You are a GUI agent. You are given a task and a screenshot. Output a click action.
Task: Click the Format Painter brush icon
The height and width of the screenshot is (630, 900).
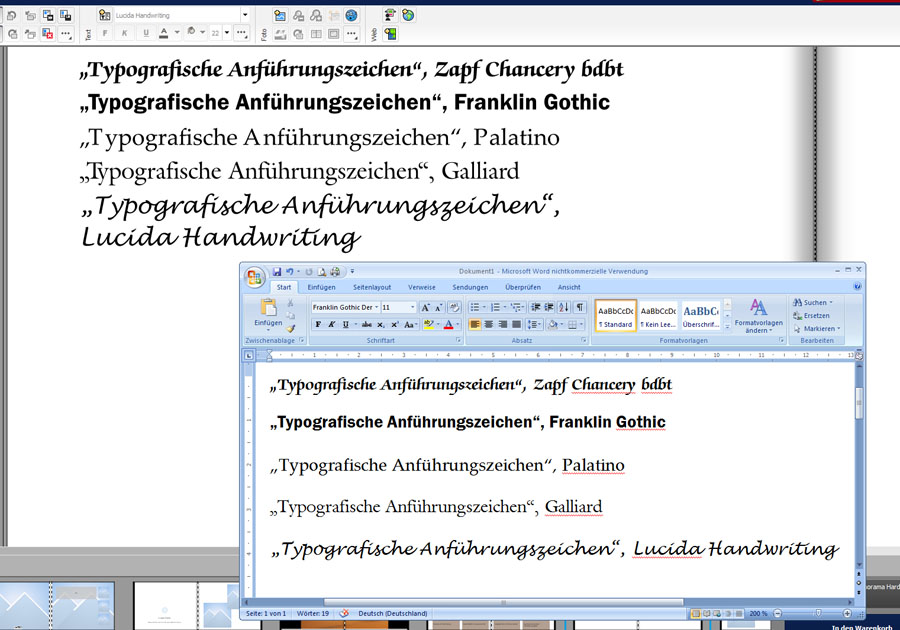(x=291, y=328)
